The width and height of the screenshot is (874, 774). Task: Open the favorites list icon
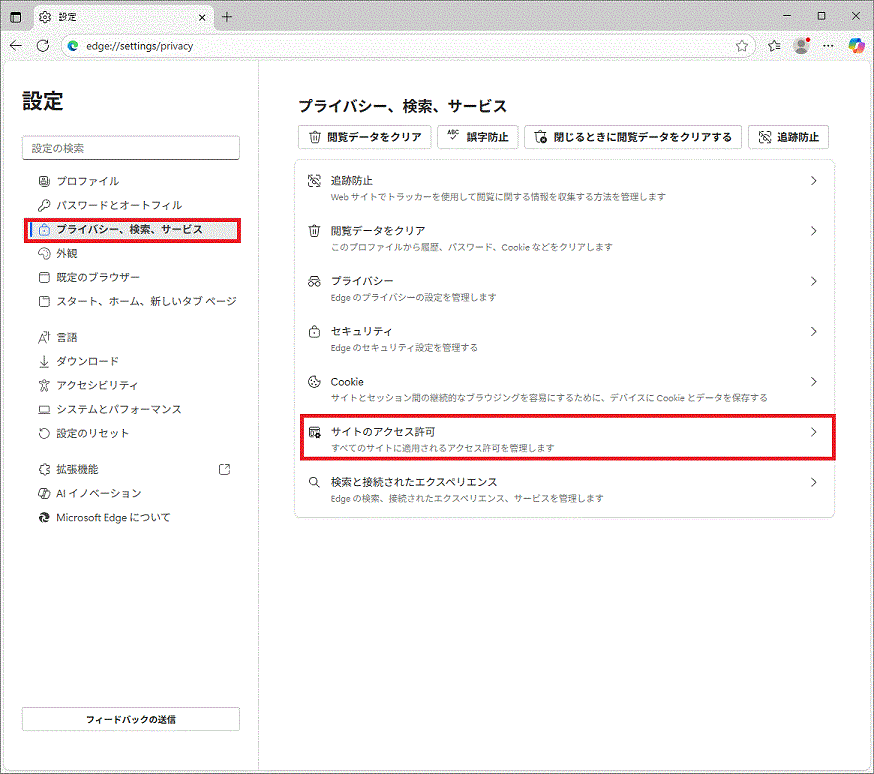[x=774, y=46]
